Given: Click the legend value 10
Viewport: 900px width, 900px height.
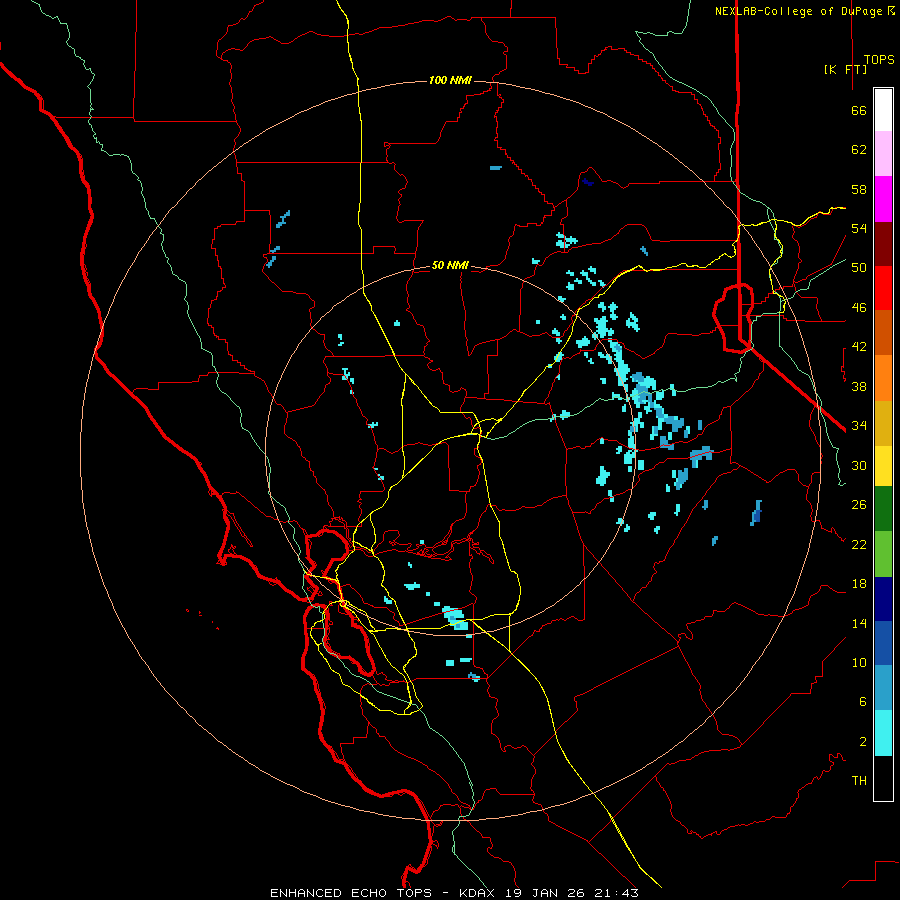Looking at the screenshot, I should click(859, 663).
